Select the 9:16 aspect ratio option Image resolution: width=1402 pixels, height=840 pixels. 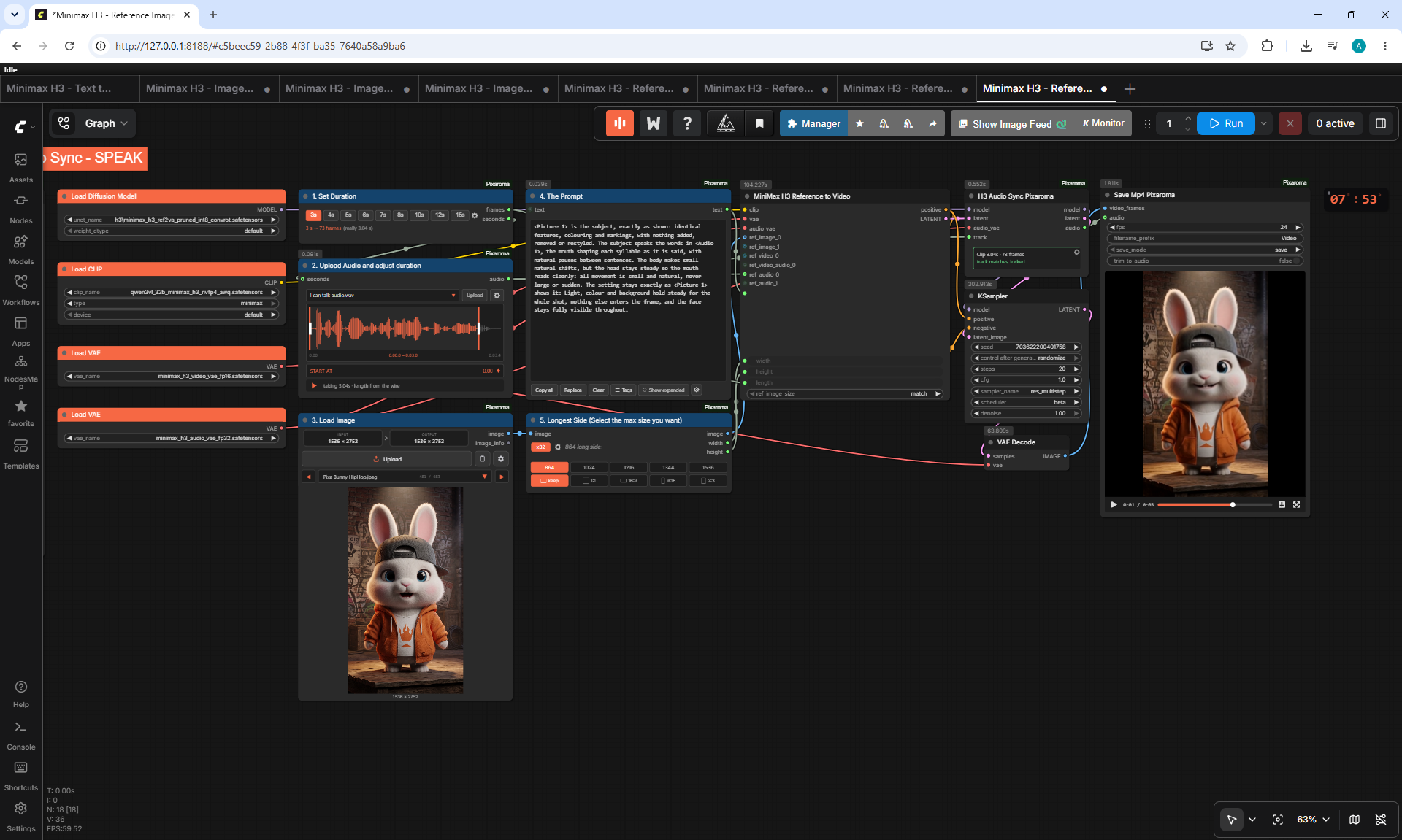tap(668, 481)
